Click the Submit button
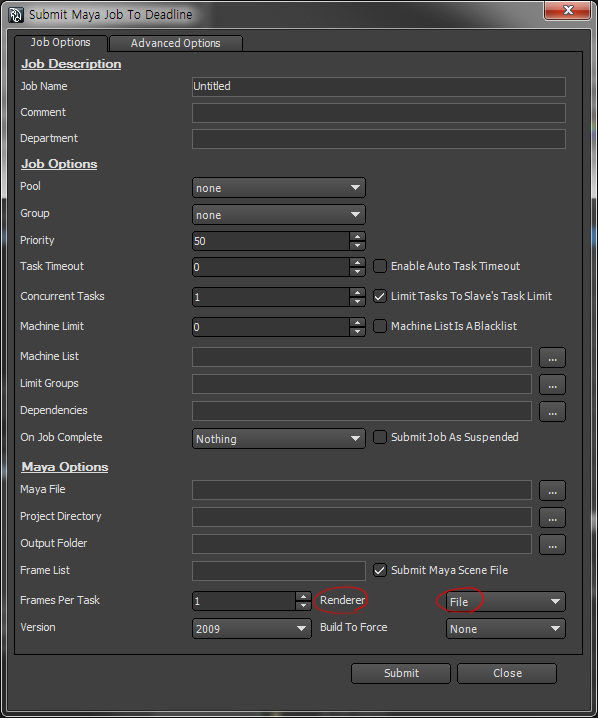 point(401,673)
